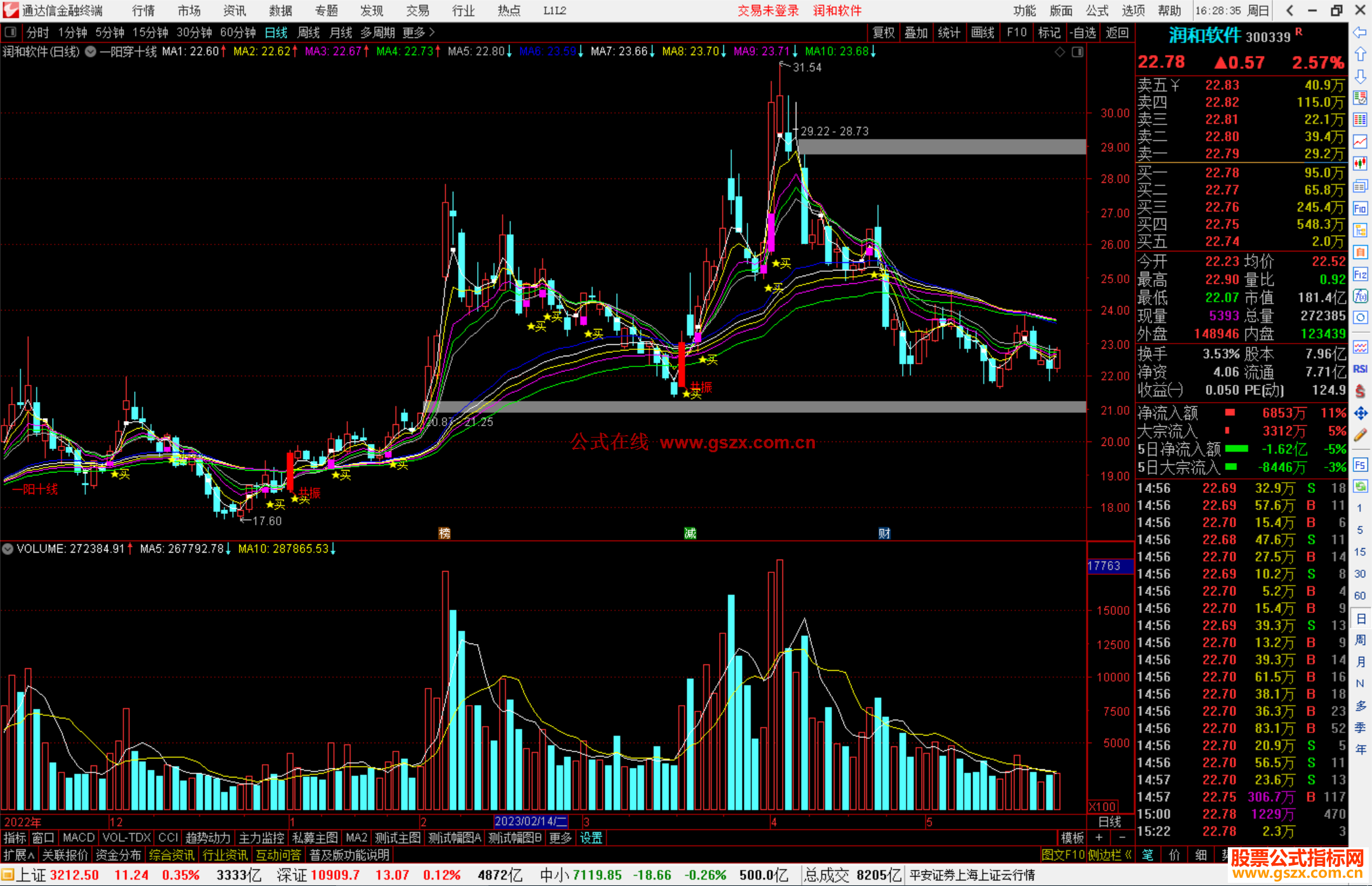Click the zoom-in plus next to 模板
Image resolution: width=1372 pixels, height=886 pixels.
[1100, 838]
